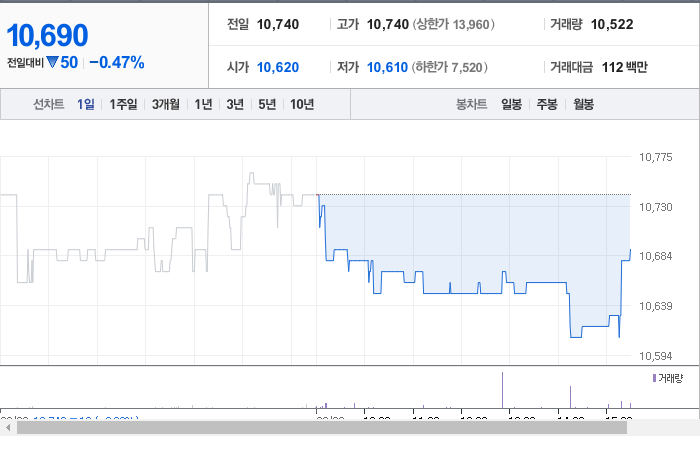Click the 10,775 axis label
Screen dimensions: 700x450
click(655, 157)
